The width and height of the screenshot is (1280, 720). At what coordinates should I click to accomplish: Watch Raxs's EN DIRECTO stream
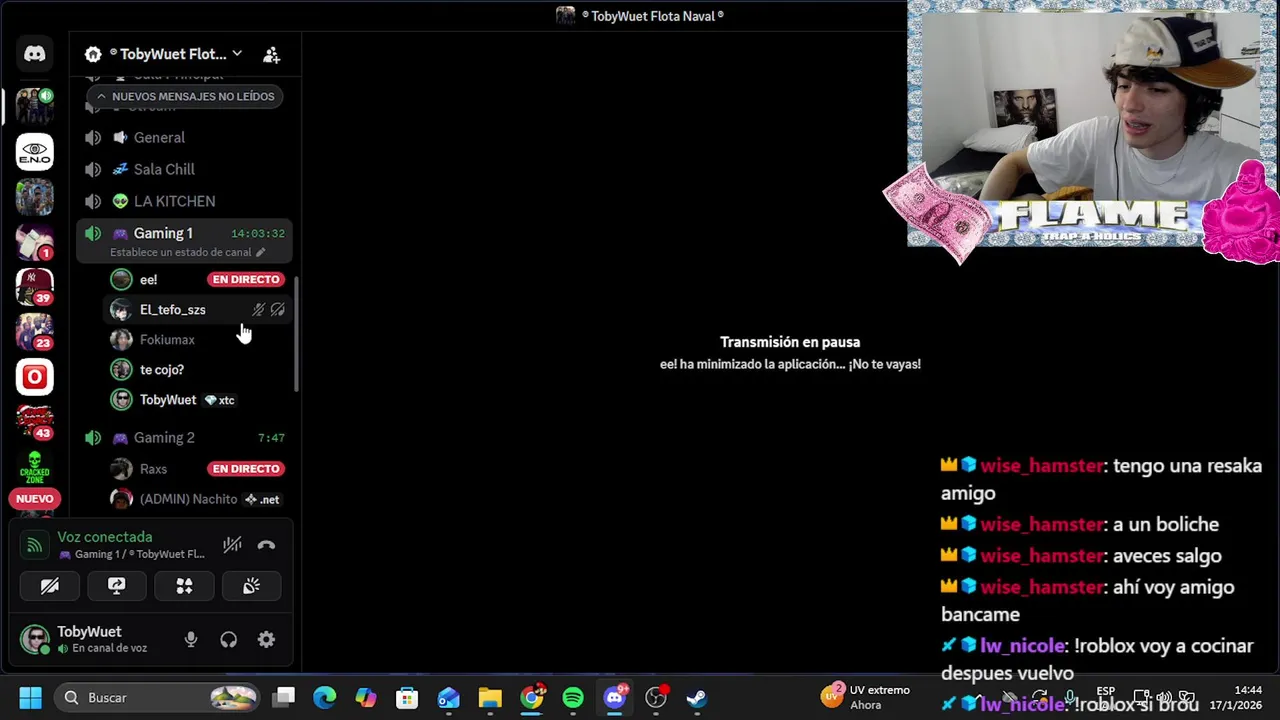click(x=246, y=469)
